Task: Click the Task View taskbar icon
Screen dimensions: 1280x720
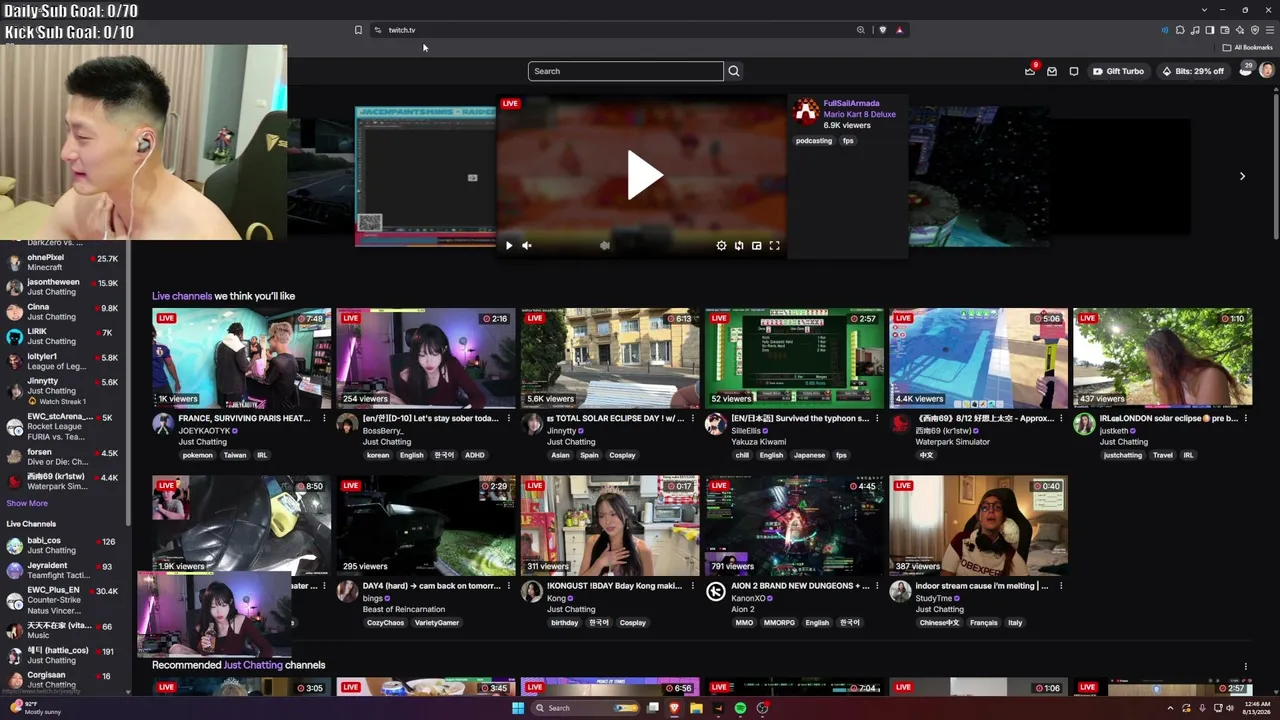Action: click(x=653, y=708)
